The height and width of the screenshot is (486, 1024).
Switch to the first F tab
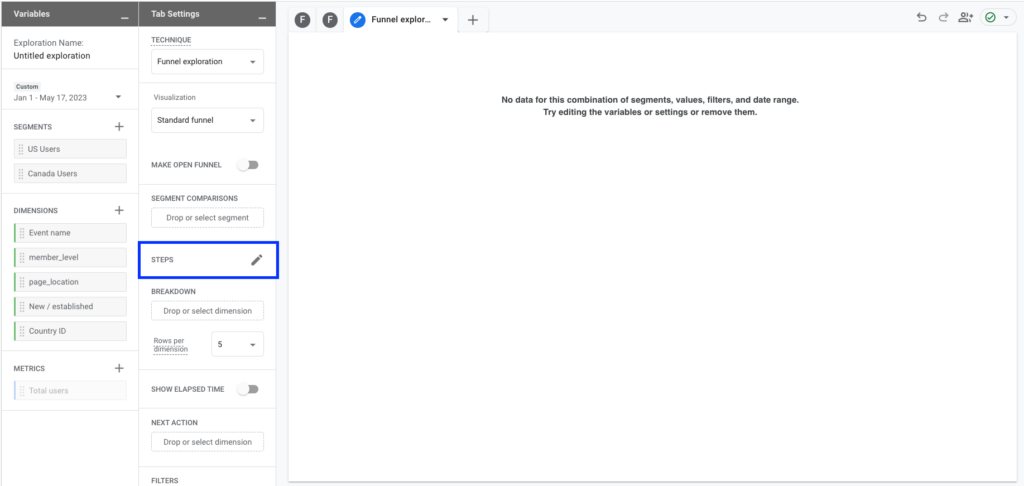point(303,19)
